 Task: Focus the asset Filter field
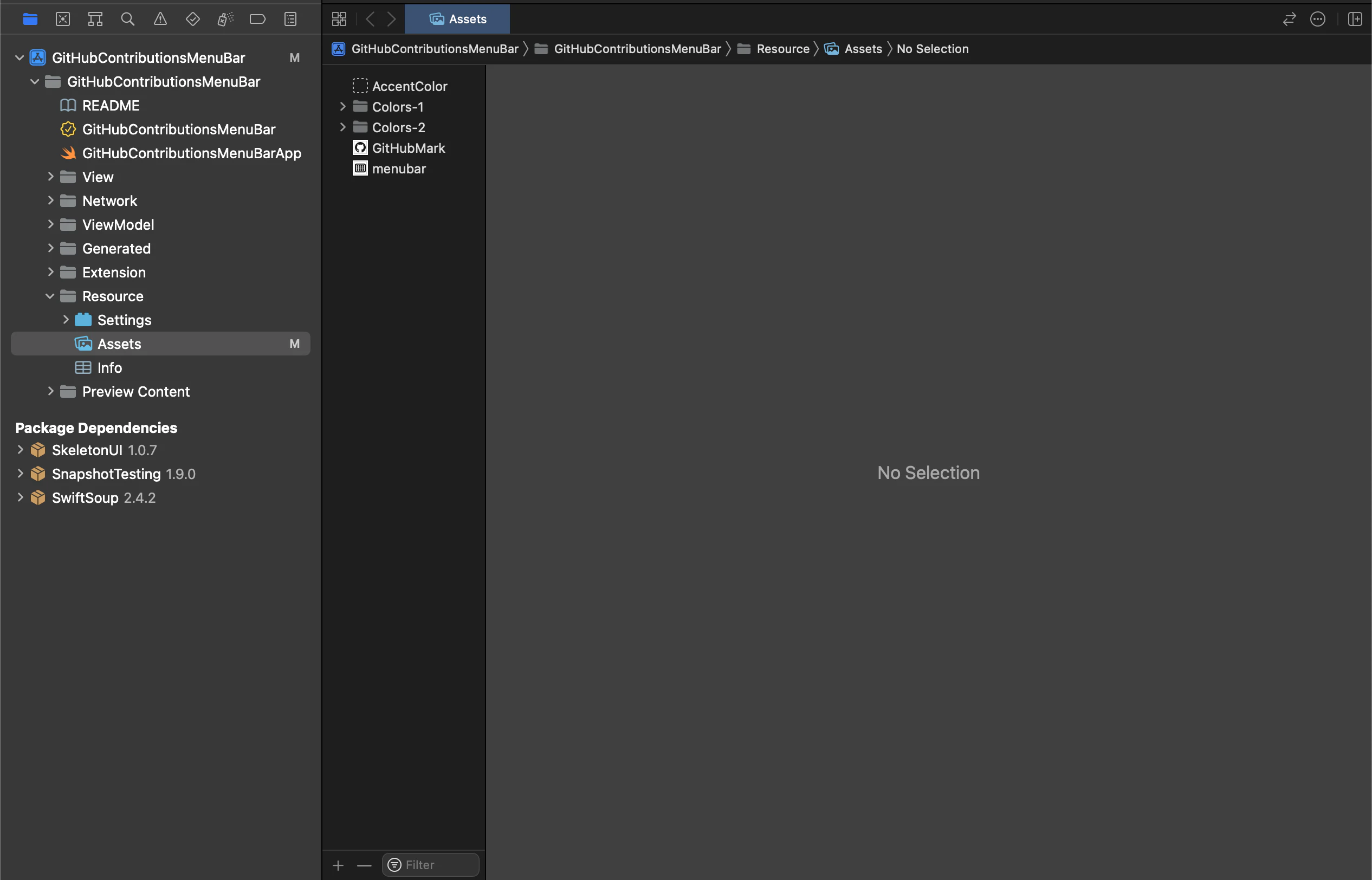point(430,865)
